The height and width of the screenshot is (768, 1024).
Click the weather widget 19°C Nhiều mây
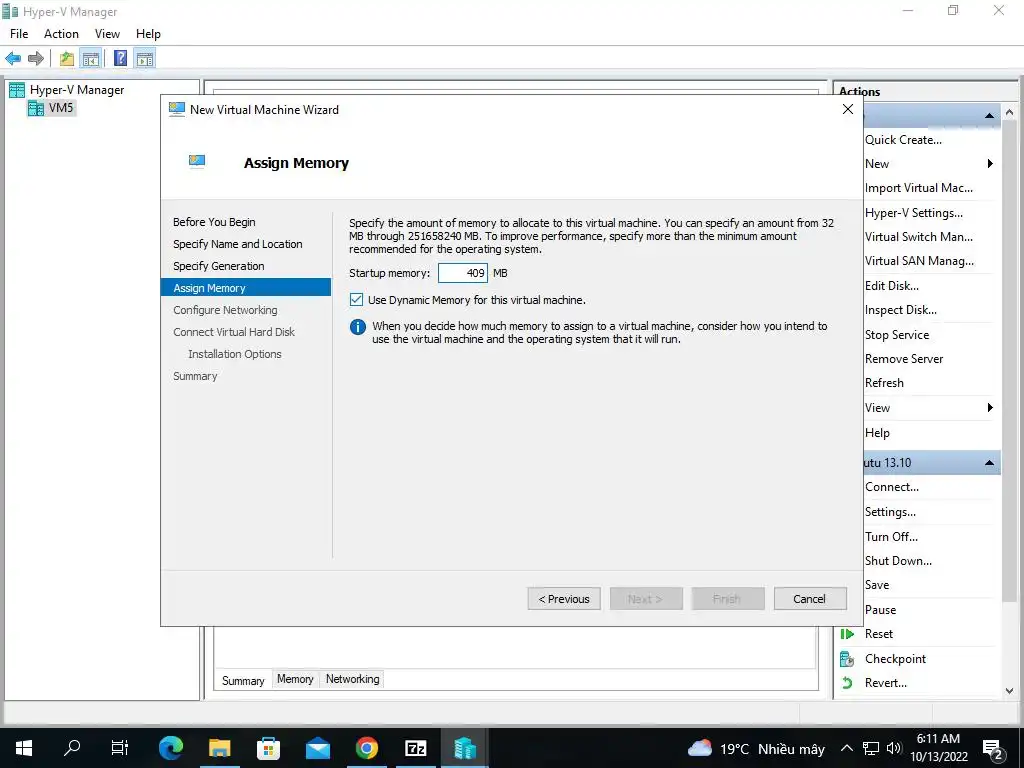756,748
